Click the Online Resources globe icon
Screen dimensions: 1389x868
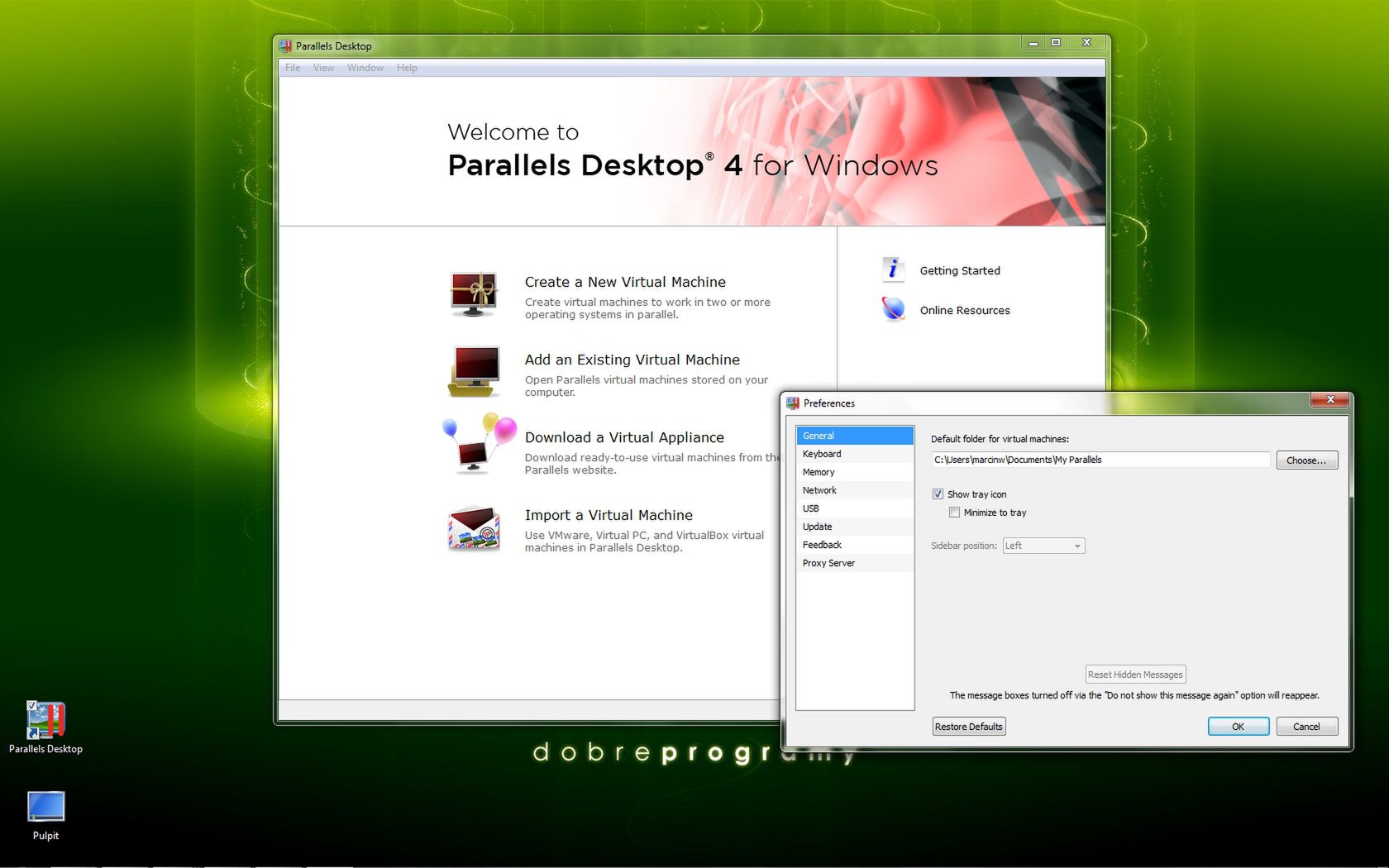(893, 310)
